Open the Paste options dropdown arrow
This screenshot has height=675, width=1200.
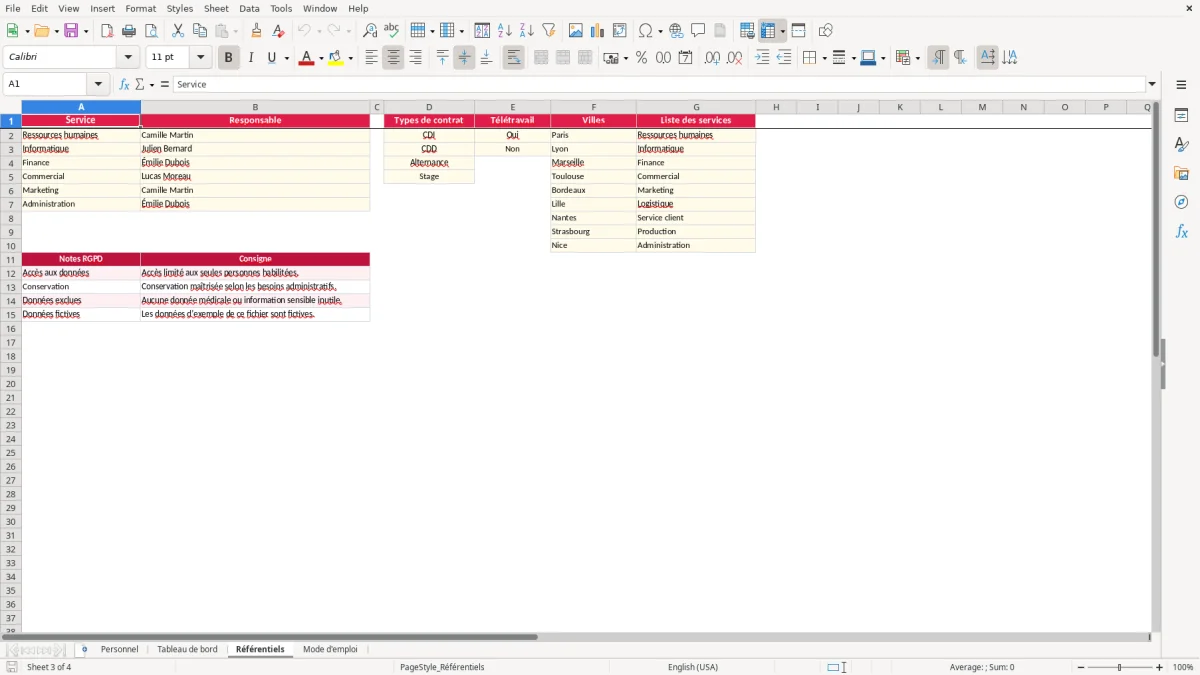pos(236,31)
